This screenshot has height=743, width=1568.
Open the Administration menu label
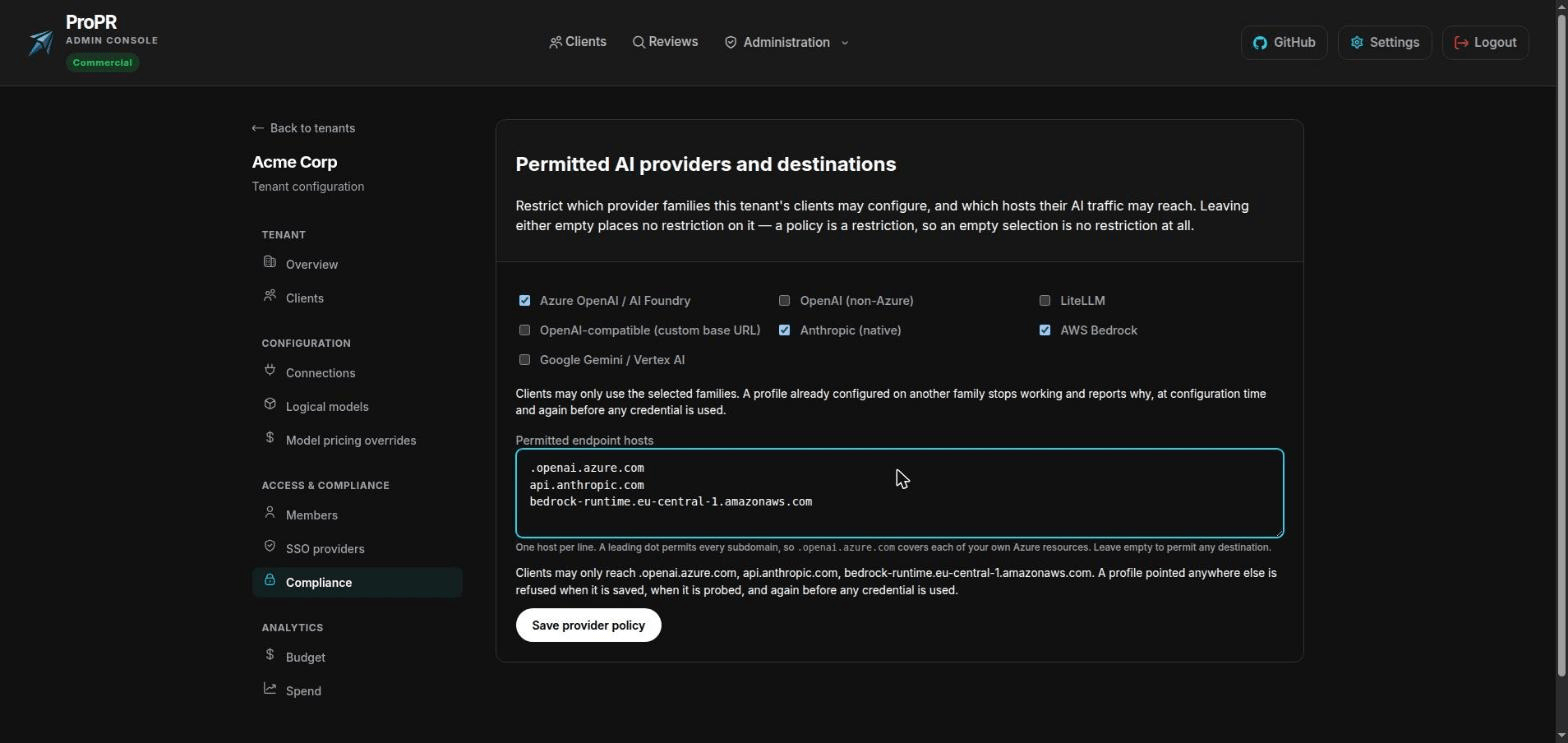786,42
